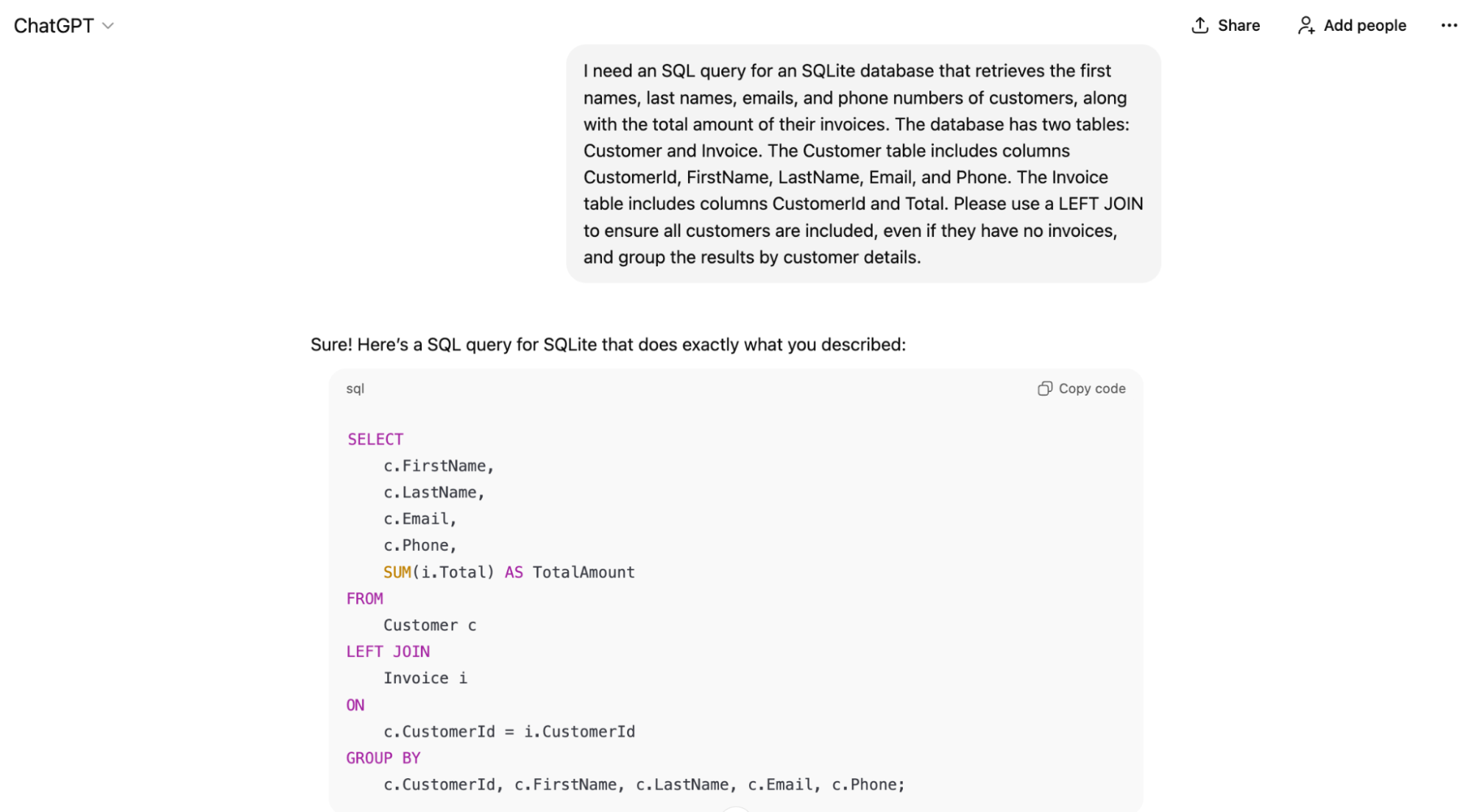This screenshot has width=1471, height=812.
Task: Click the "Customer c" table line
Action: tap(430, 625)
